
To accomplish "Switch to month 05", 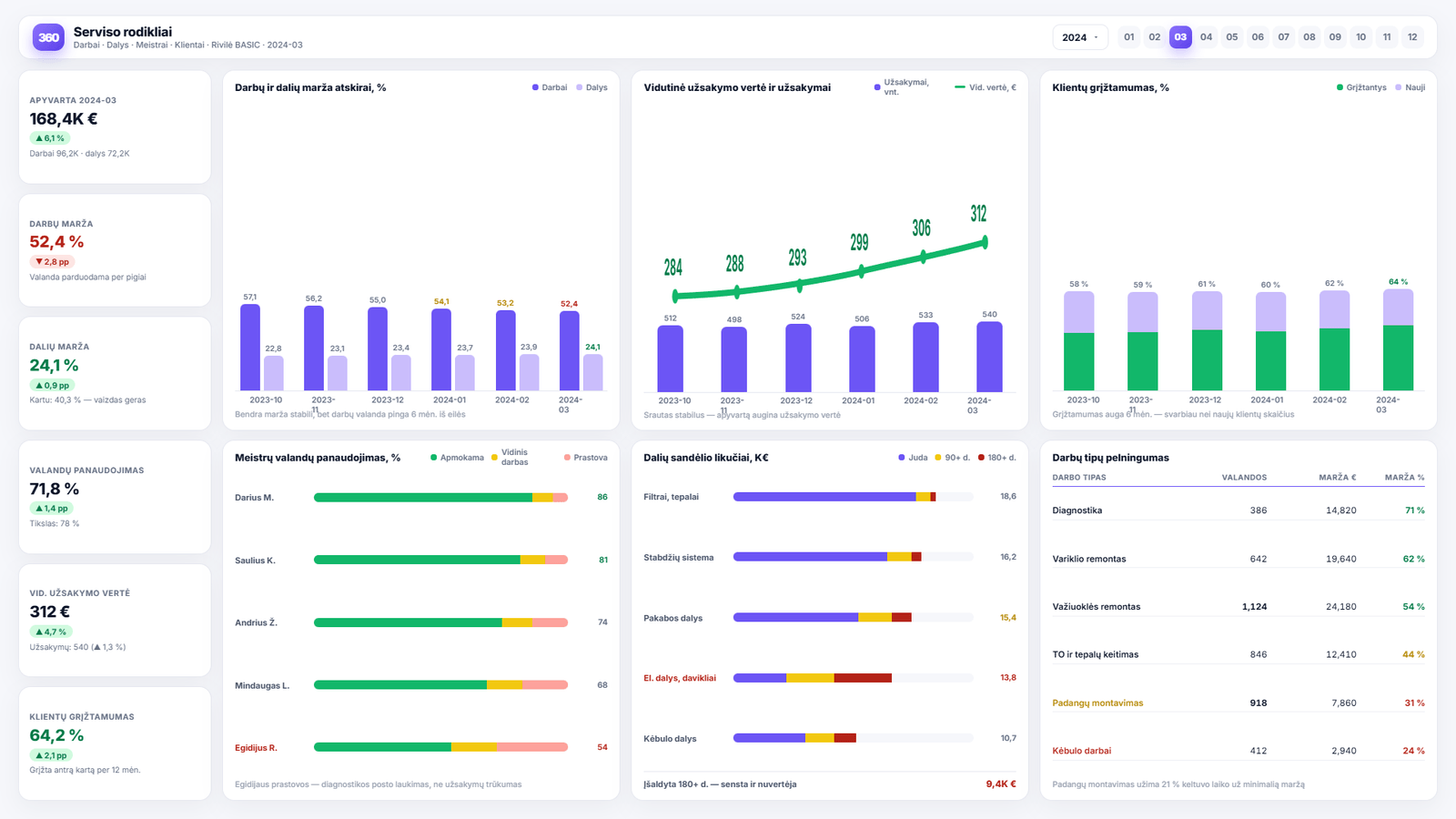I will [1232, 37].
